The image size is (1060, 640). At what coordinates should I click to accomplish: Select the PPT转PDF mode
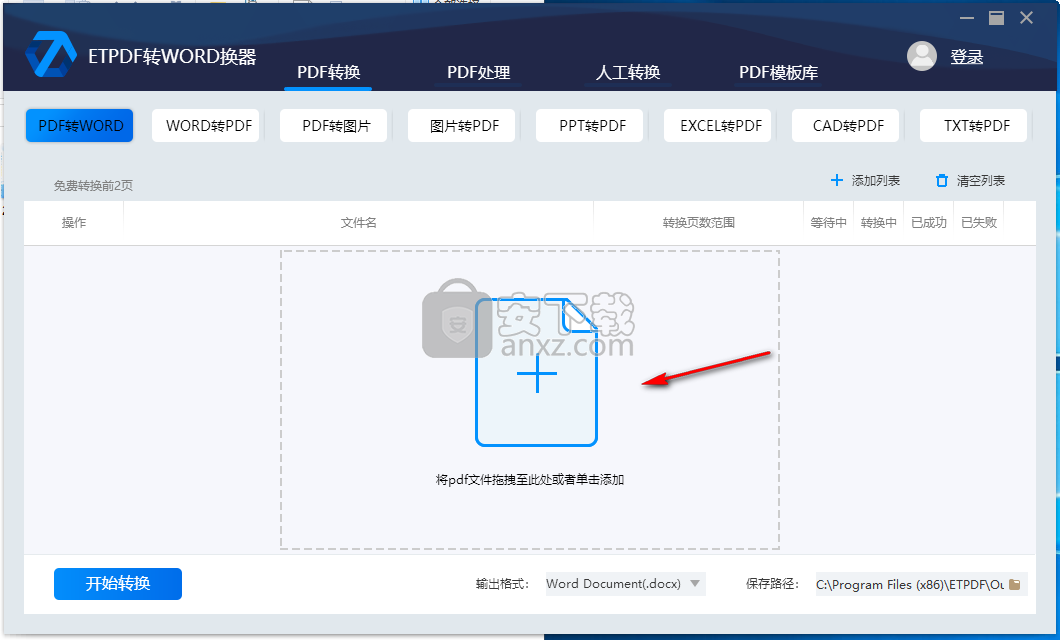[589, 126]
